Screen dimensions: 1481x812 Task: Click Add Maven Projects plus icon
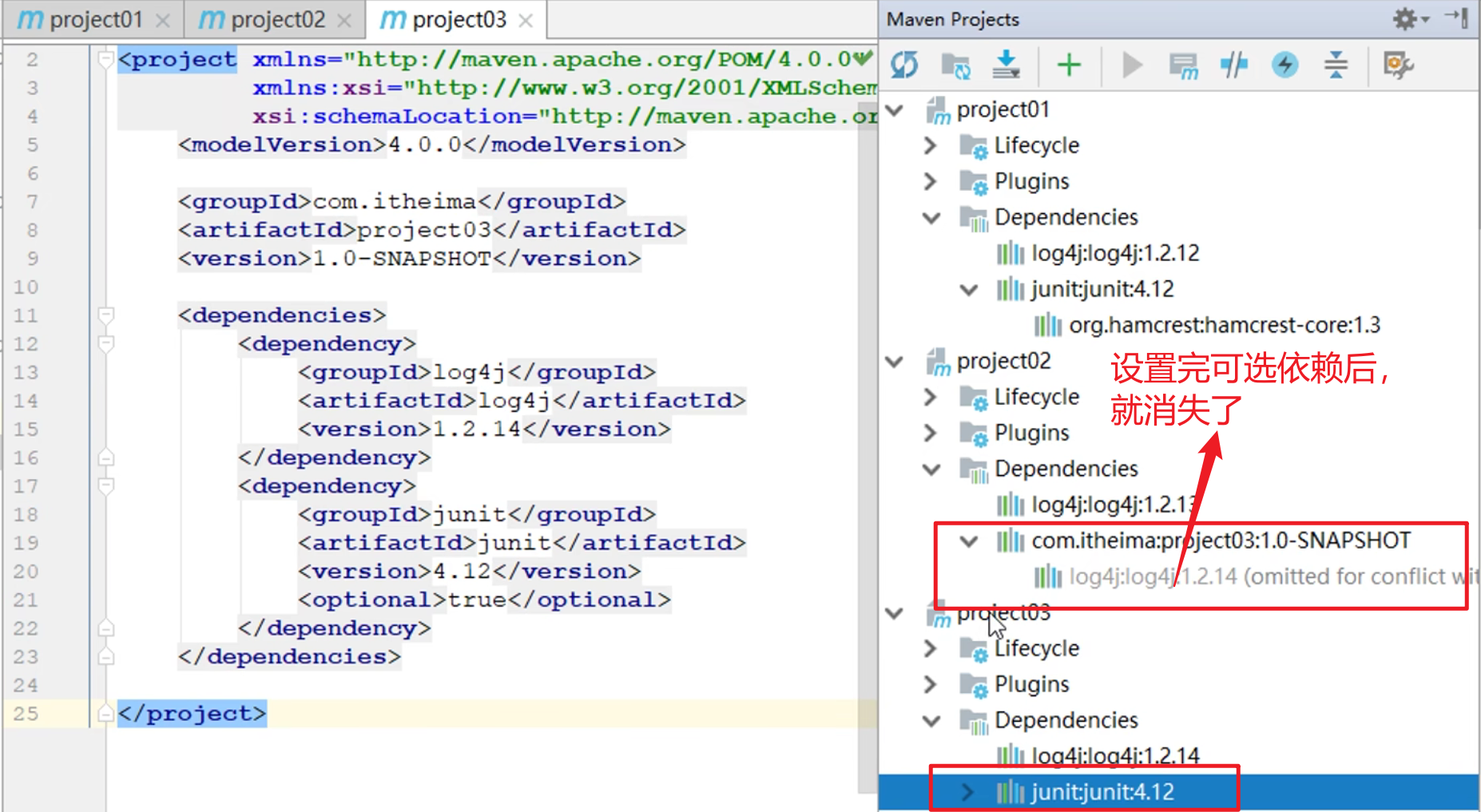pos(1069,65)
